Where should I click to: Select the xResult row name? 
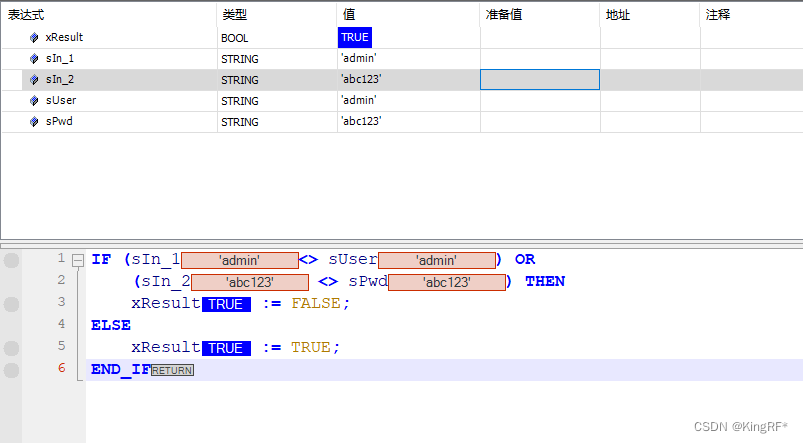point(64,37)
